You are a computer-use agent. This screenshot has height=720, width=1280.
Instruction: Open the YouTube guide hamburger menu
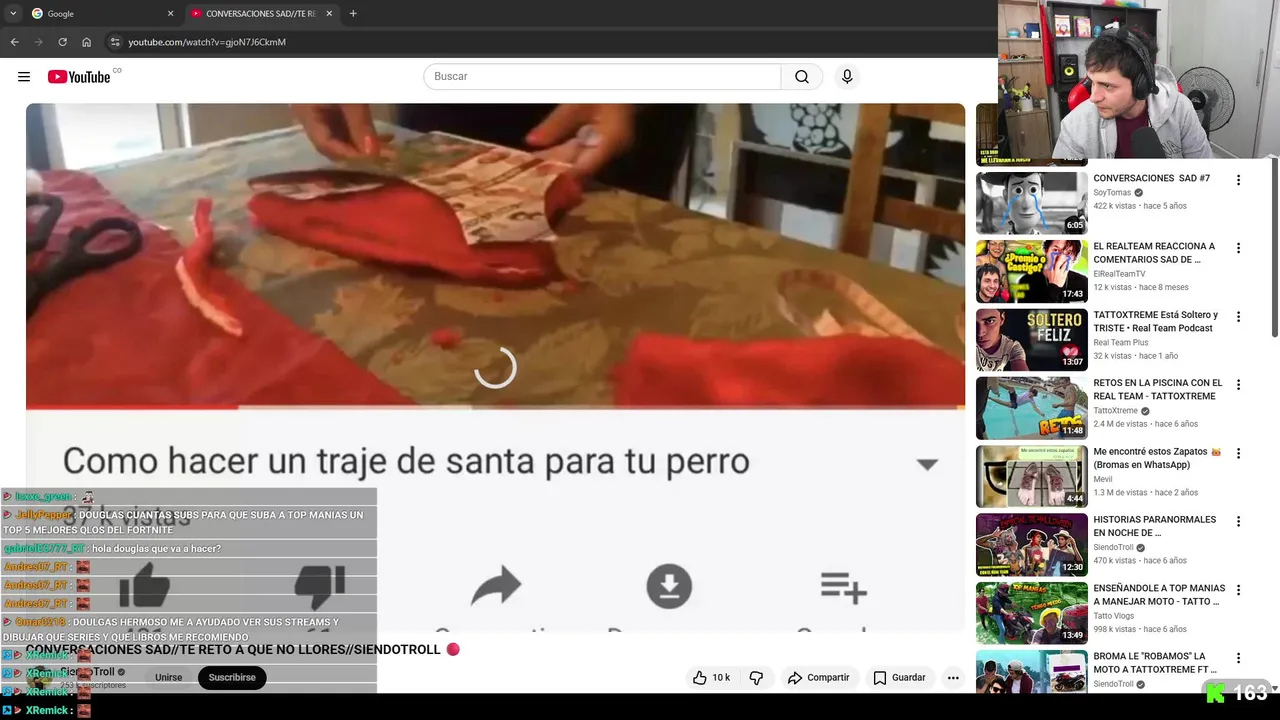point(24,77)
